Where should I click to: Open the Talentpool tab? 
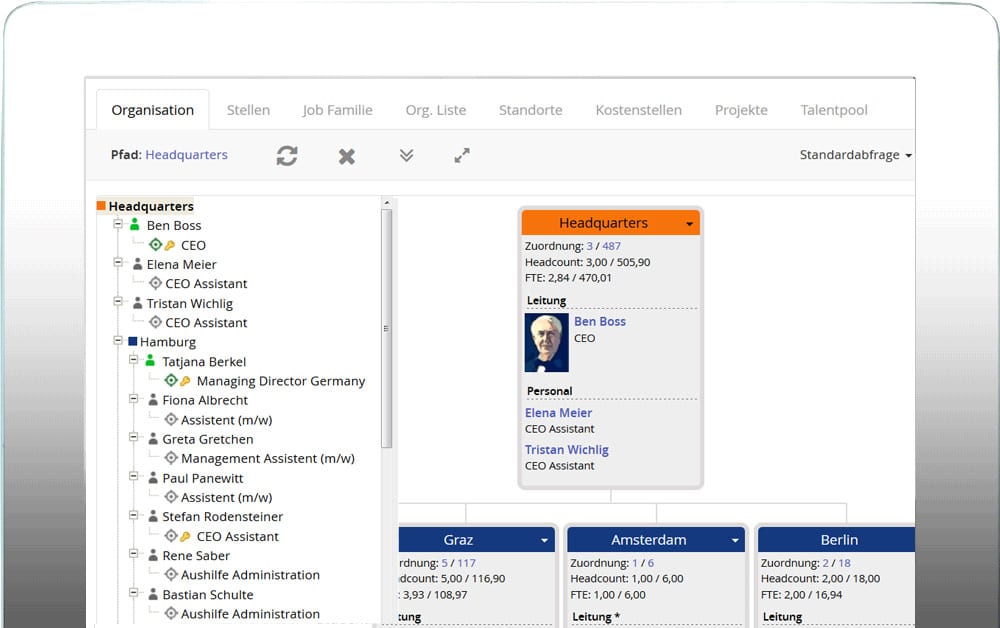(834, 110)
